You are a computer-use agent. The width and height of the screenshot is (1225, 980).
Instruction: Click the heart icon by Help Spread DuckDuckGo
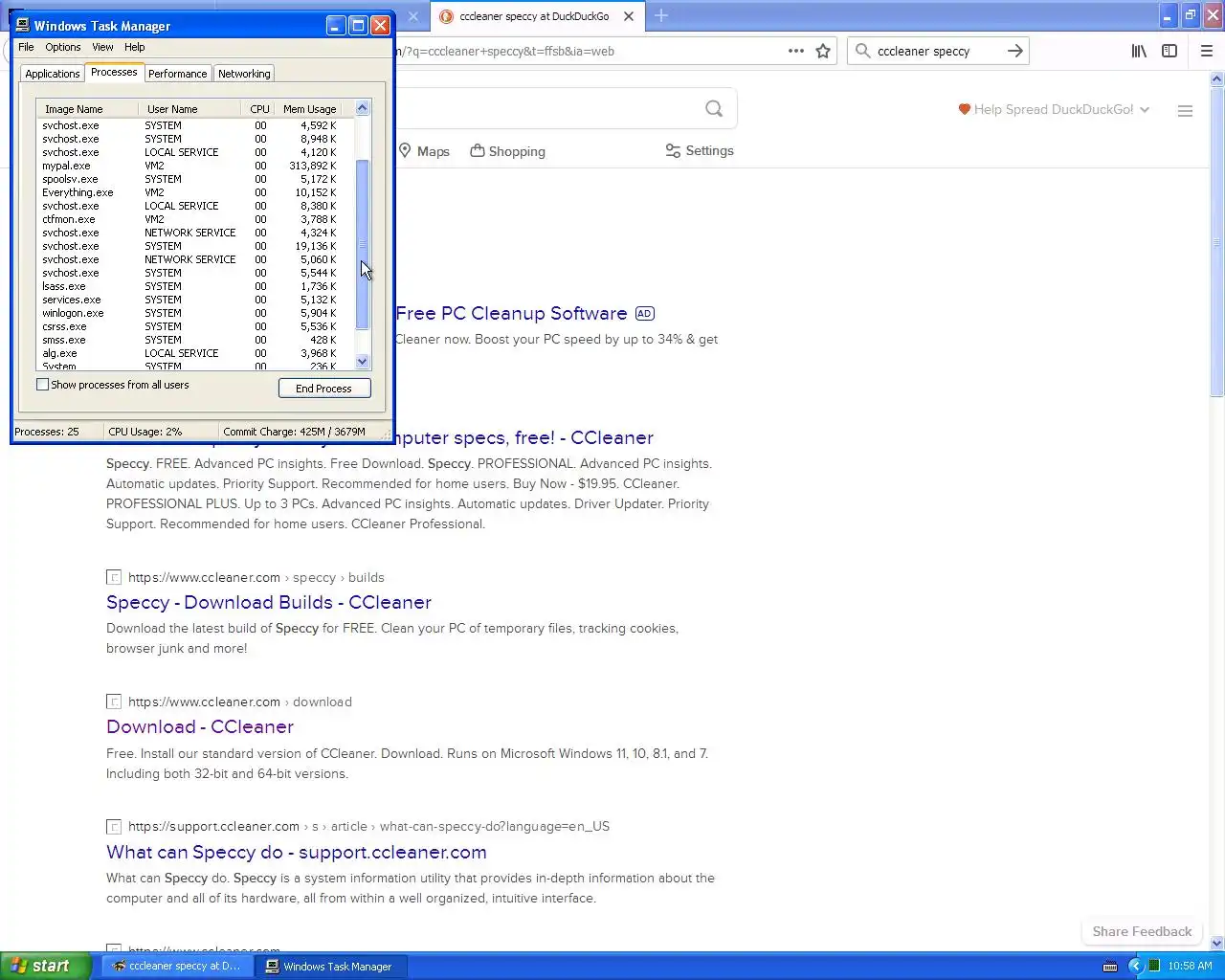coord(965,109)
